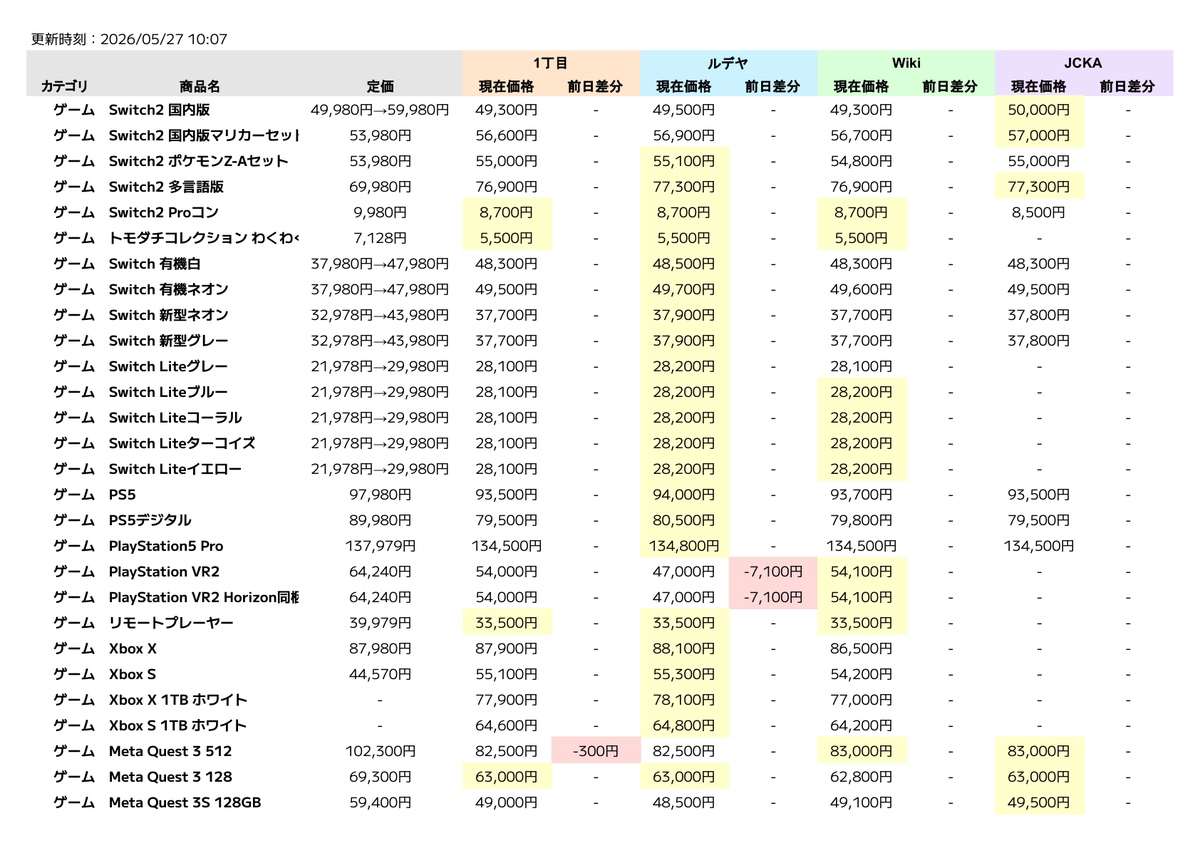The width and height of the screenshot is (1200, 848).
Task: Click ルデヤ 55,300円 Xbox S price
Action: point(684,674)
